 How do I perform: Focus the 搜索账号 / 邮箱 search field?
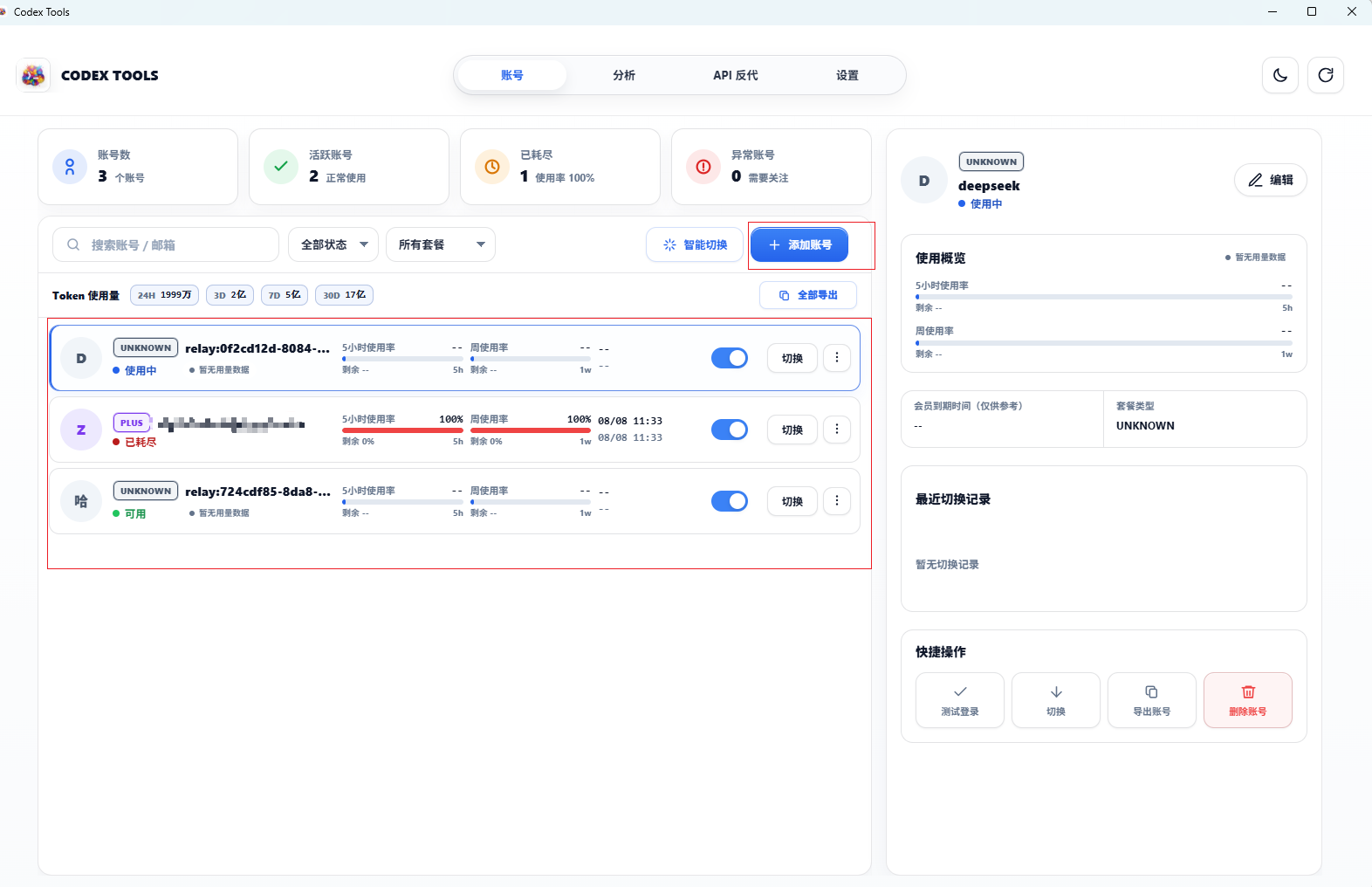coord(166,245)
